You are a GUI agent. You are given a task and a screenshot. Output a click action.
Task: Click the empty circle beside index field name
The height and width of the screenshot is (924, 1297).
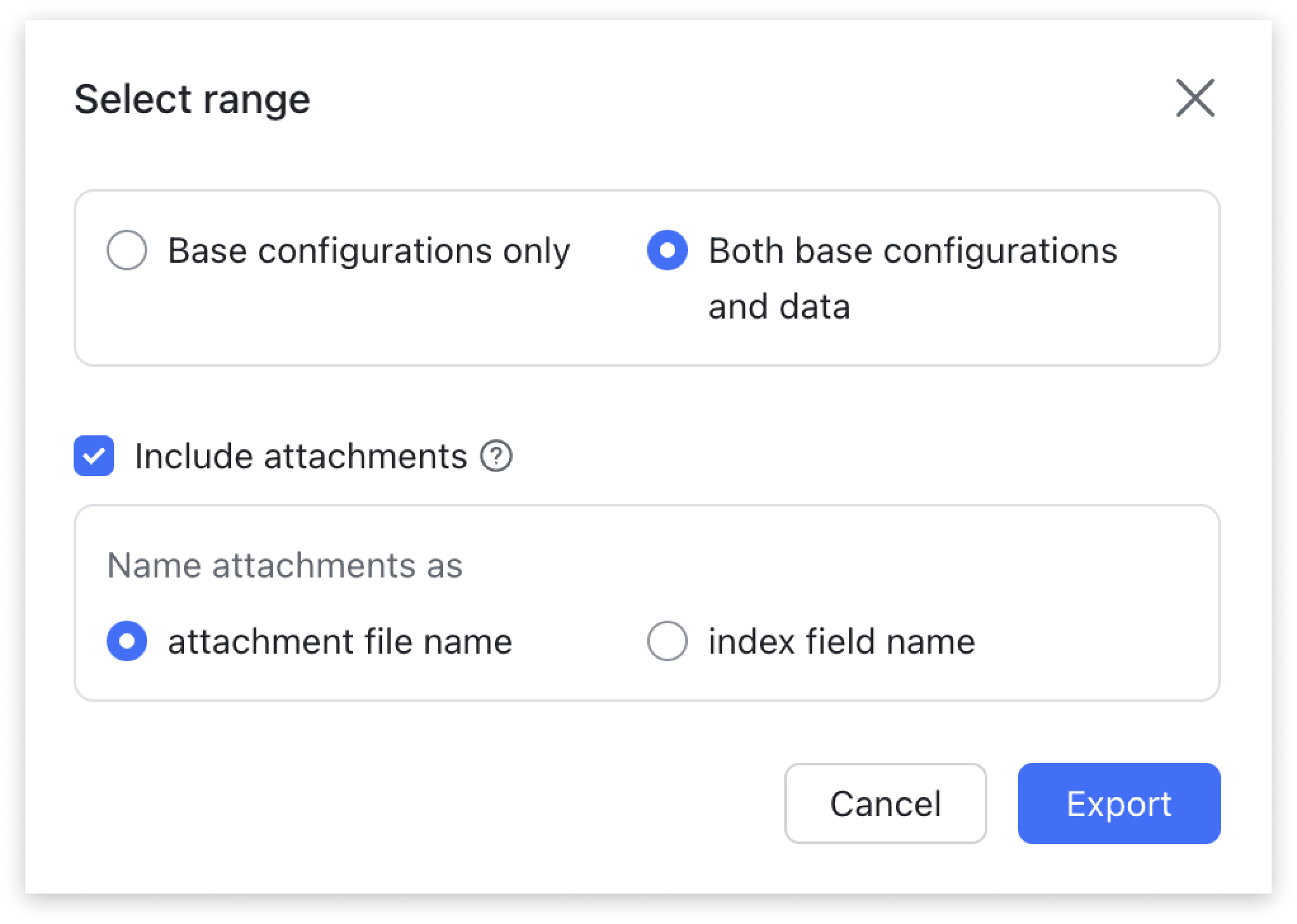point(667,641)
